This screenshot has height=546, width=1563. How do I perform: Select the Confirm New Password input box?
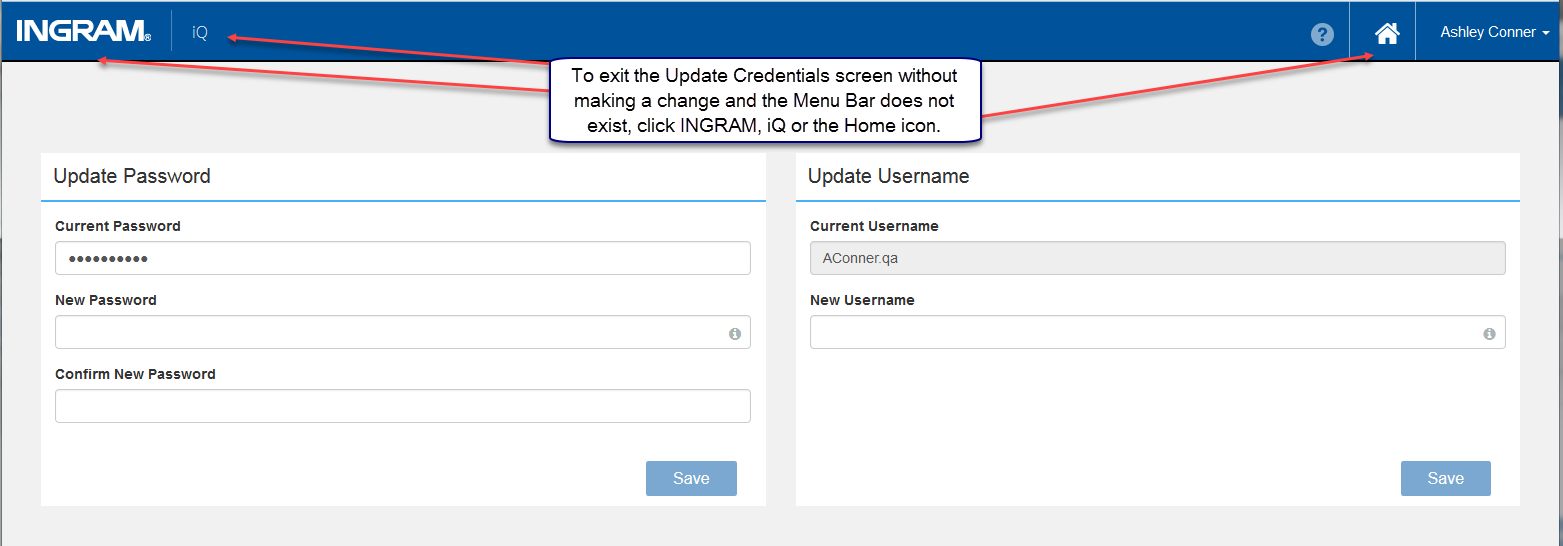pos(402,406)
